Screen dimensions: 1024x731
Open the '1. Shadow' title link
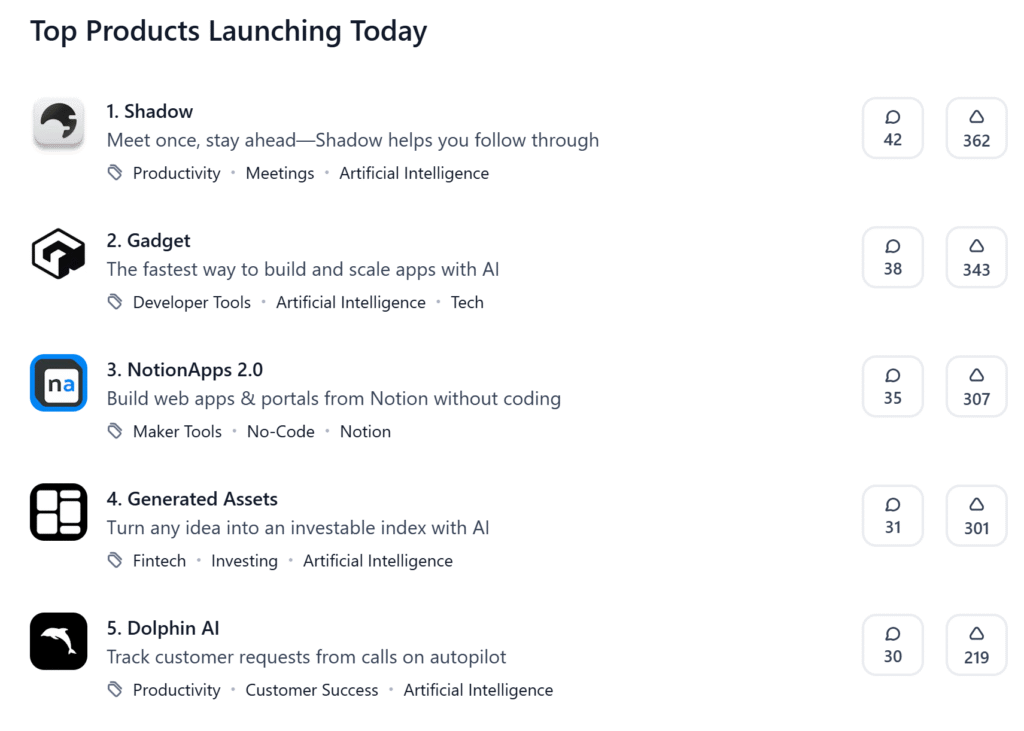(150, 112)
